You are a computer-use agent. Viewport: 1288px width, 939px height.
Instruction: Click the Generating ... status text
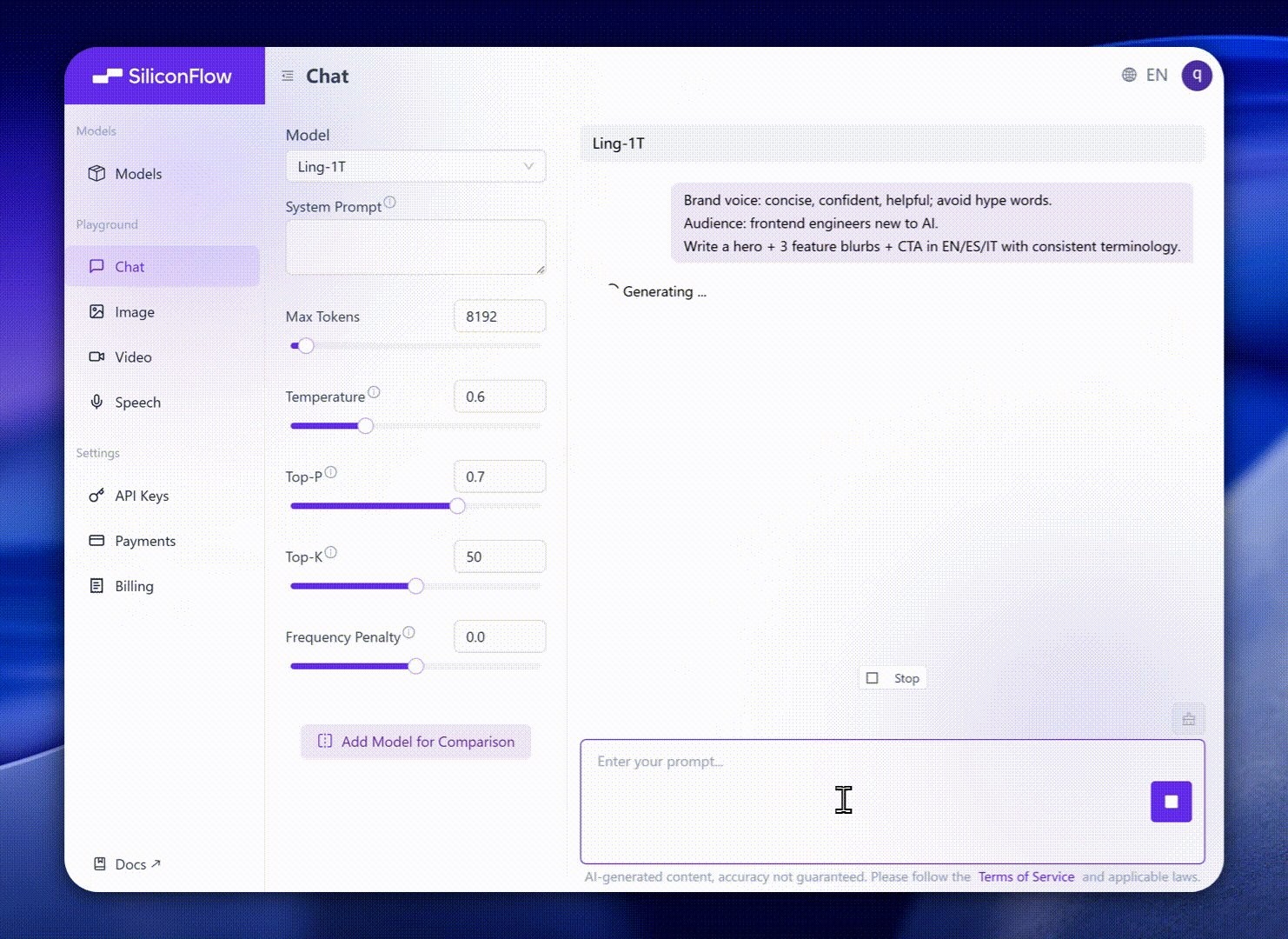[x=664, y=292]
